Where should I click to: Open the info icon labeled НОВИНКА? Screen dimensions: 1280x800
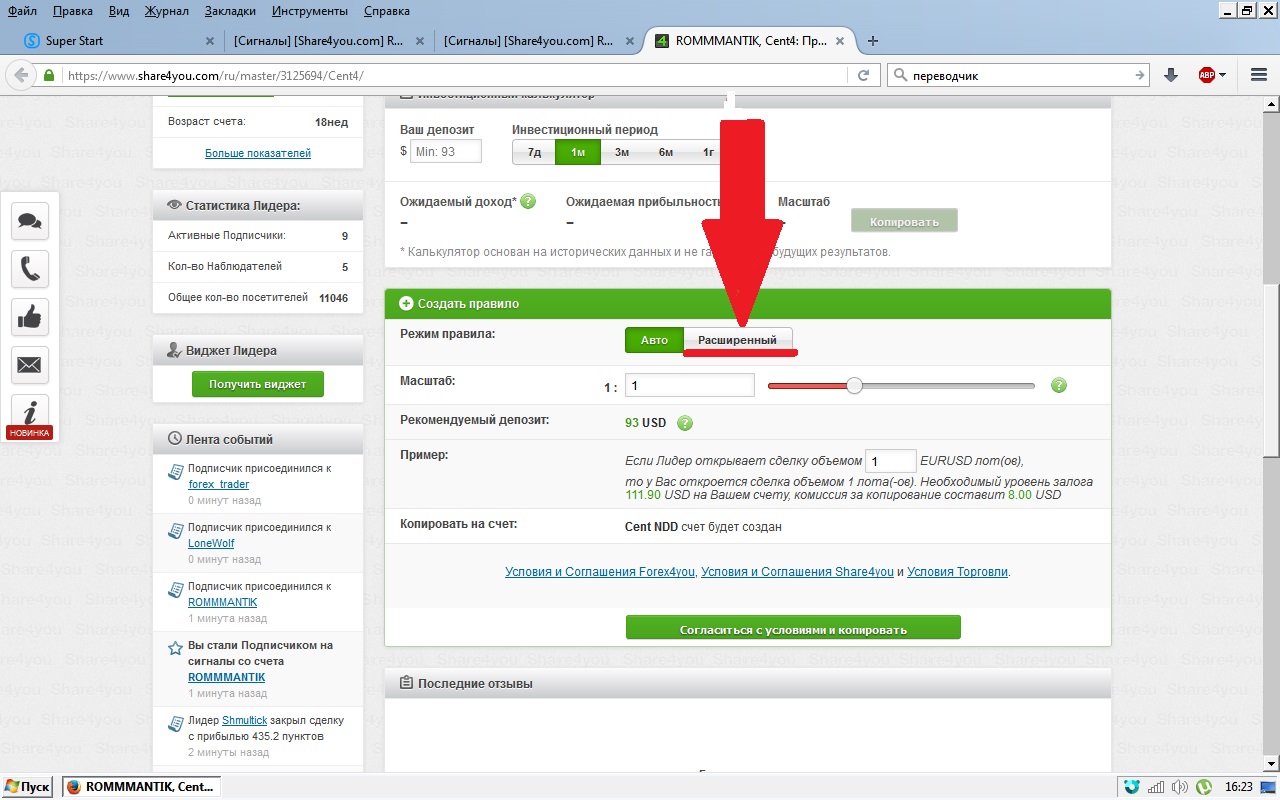[x=30, y=416]
